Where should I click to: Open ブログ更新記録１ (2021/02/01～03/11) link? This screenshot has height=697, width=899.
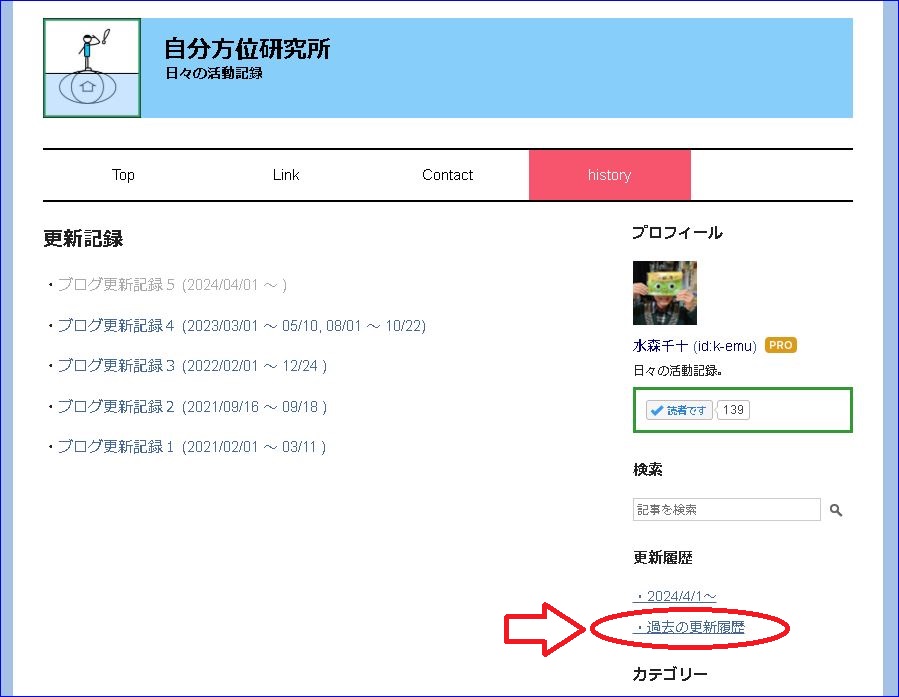(x=191, y=447)
